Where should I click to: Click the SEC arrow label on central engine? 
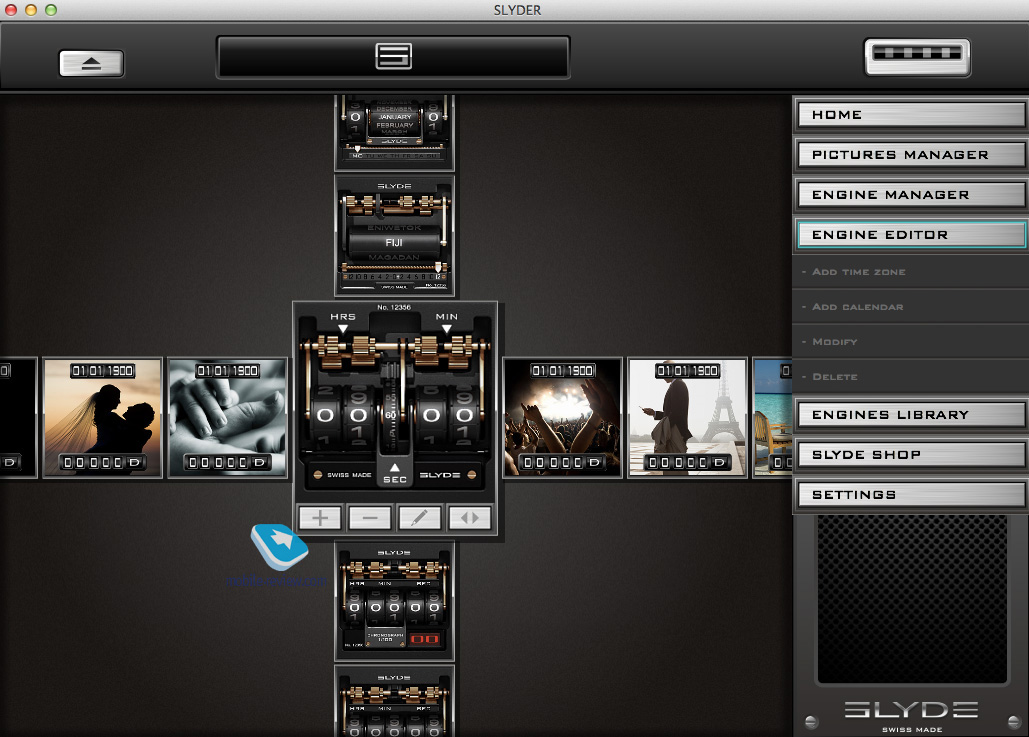[394, 474]
